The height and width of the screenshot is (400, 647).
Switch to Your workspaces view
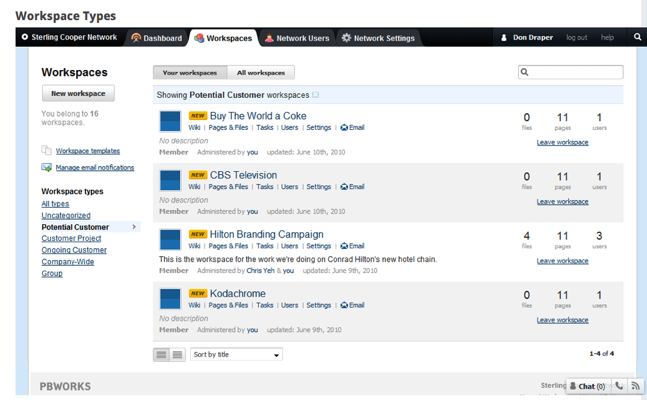pos(190,73)
